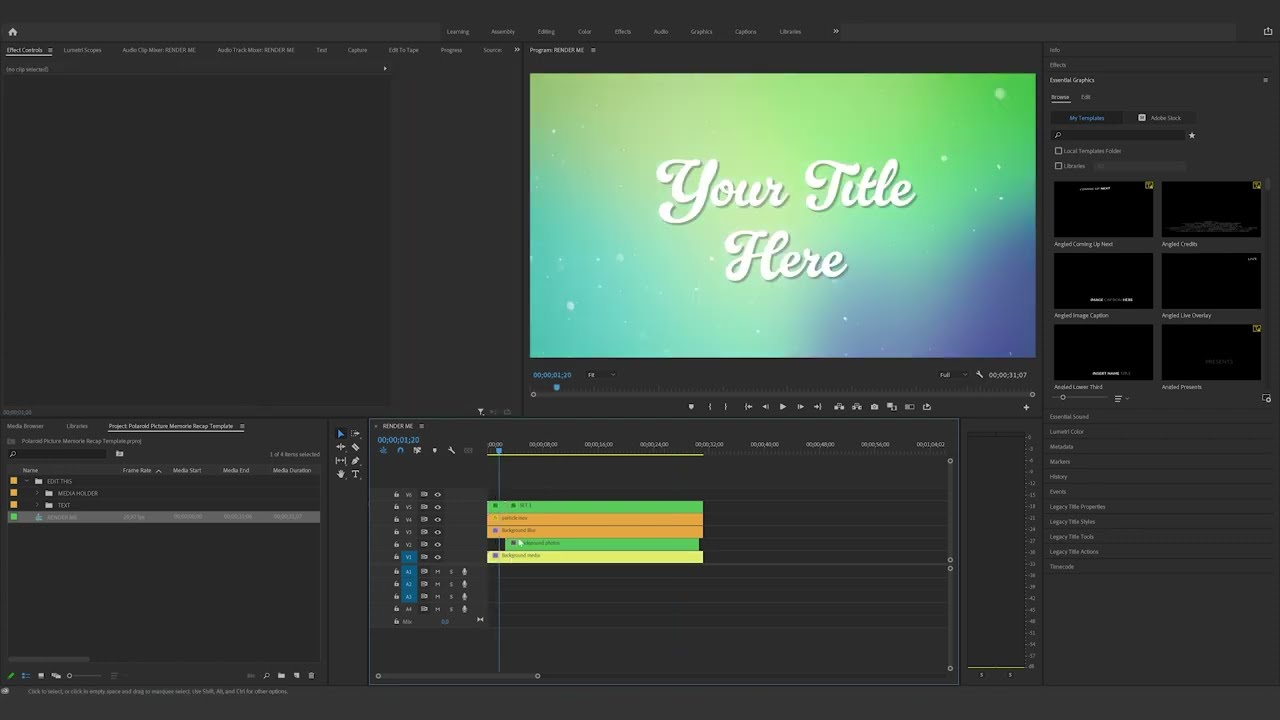This screenshot has height=720, width=1280.
Task: Delete selected item with the Project trash icon
Action: 311,676
